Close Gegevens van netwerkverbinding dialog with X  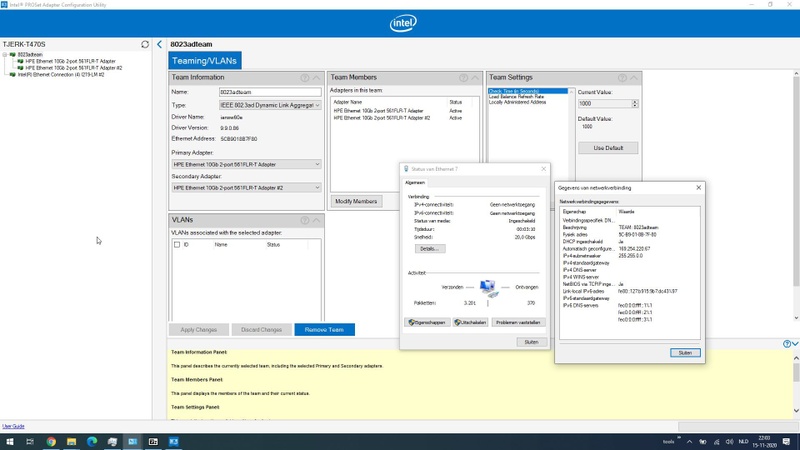[x=698, y=188]
